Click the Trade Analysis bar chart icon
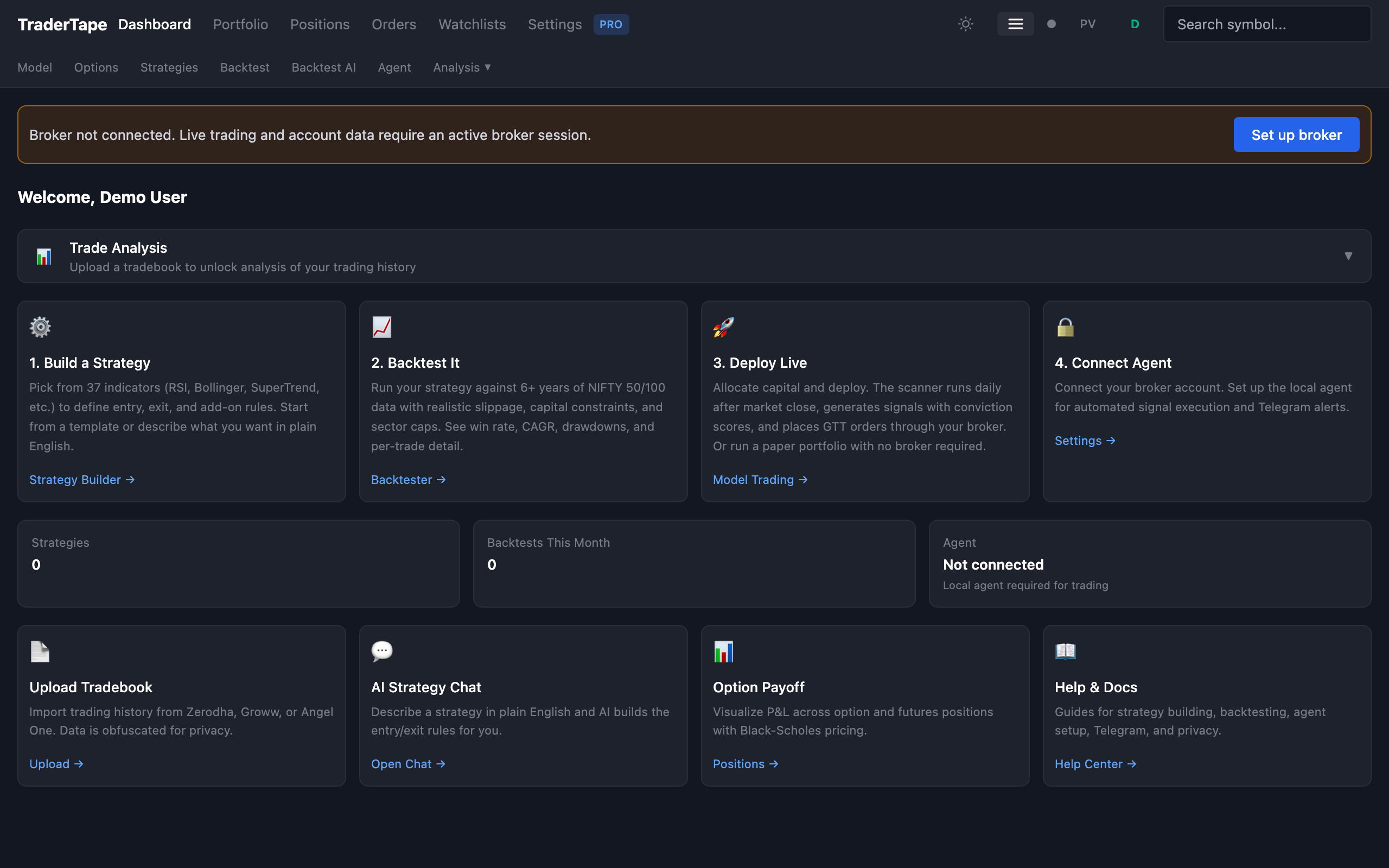1389x868 pixels. tap(43, 257)
